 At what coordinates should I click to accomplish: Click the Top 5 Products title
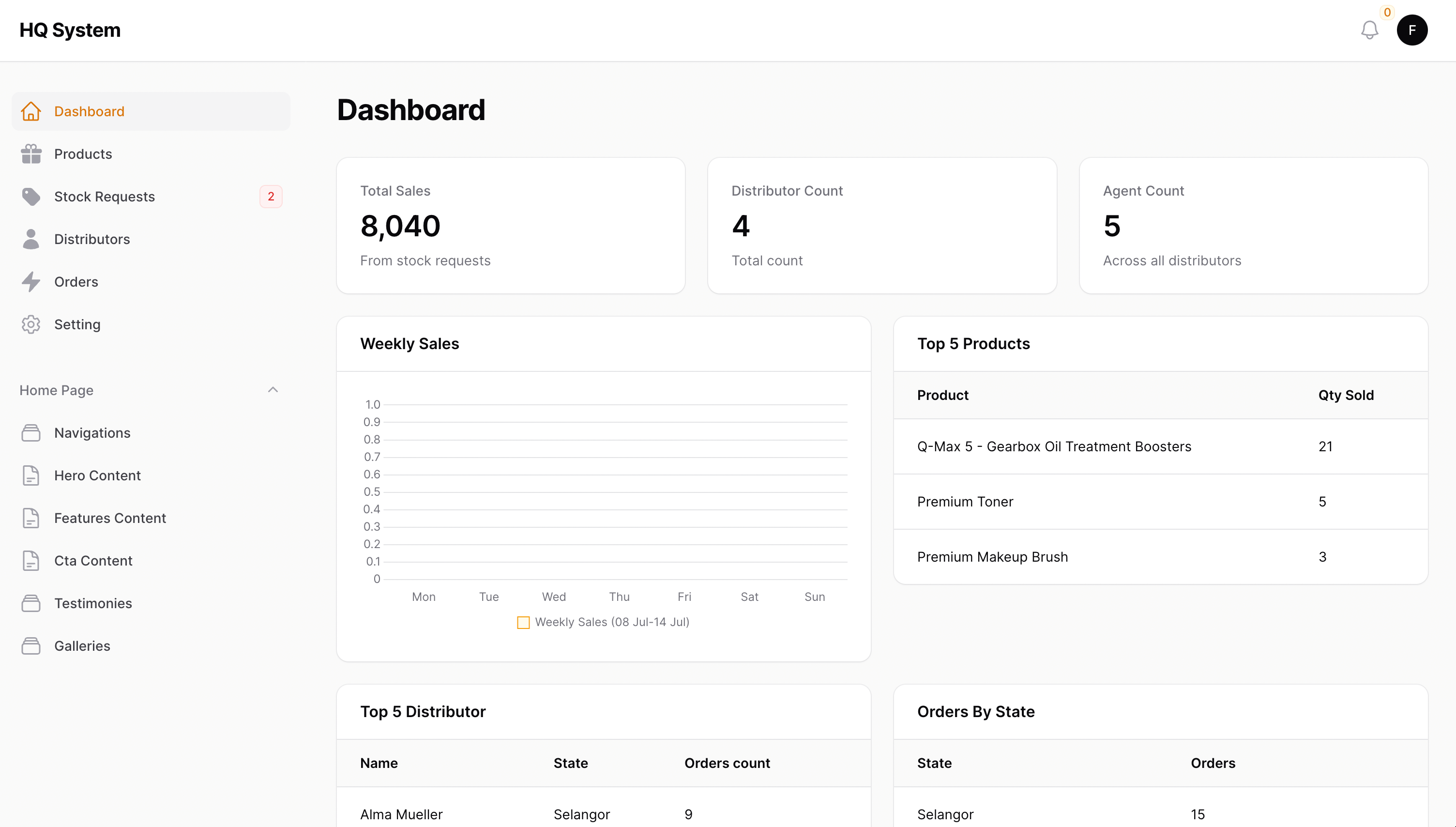coord(973,344)
